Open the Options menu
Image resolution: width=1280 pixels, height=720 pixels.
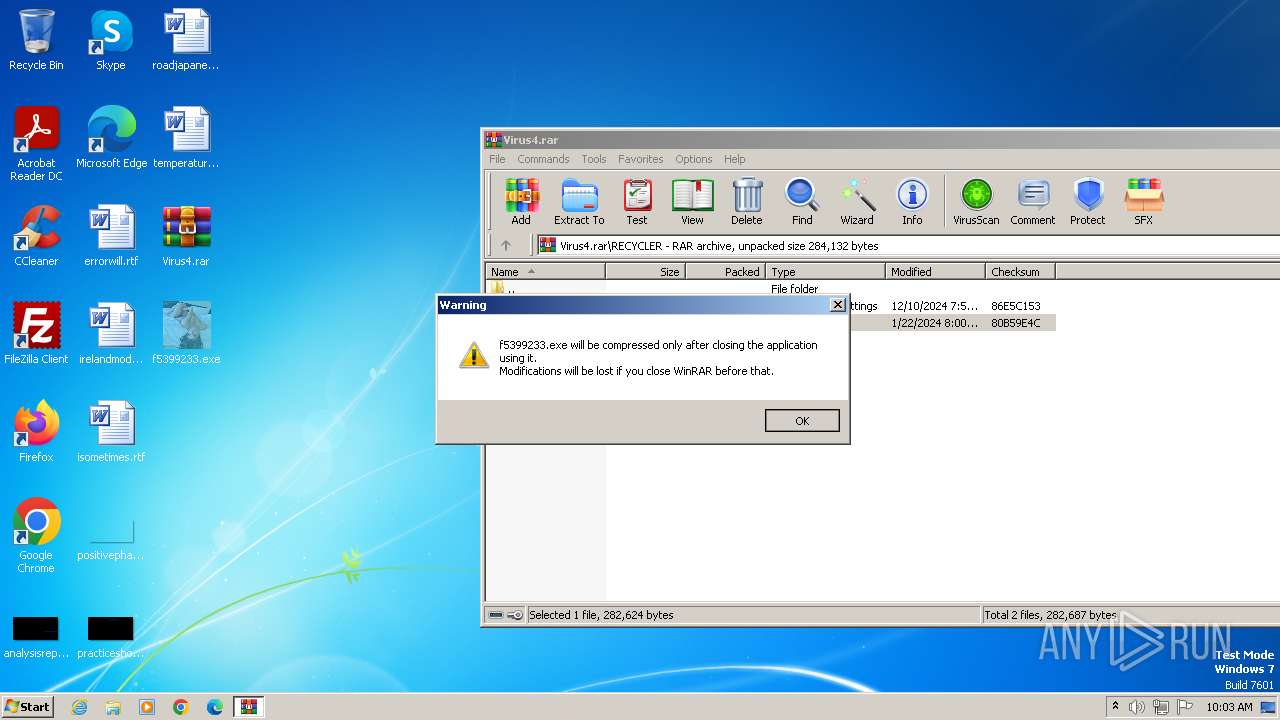coord(693,159)
